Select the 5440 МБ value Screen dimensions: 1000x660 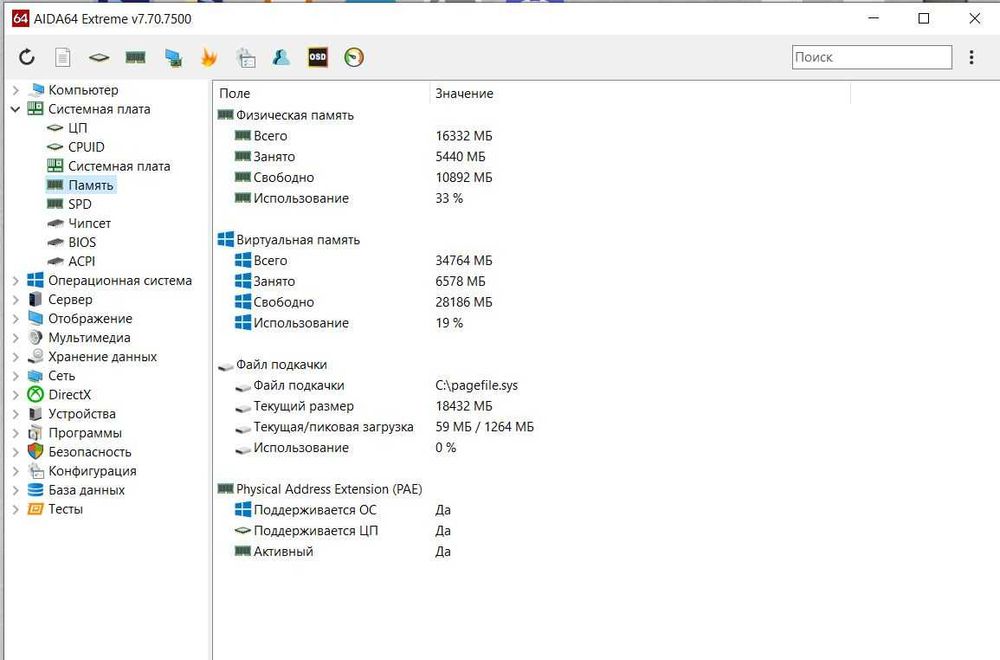(460, 157)
